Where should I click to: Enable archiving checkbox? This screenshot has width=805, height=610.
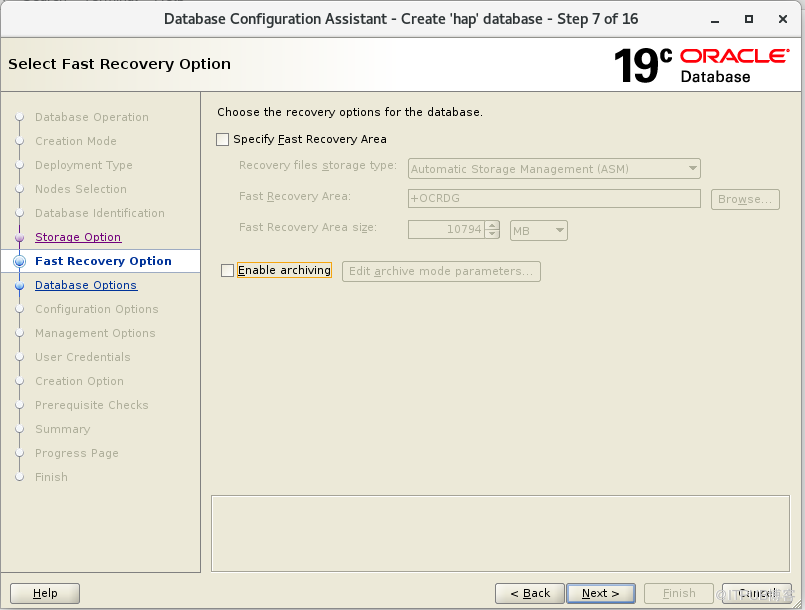(x=227, y=270)
